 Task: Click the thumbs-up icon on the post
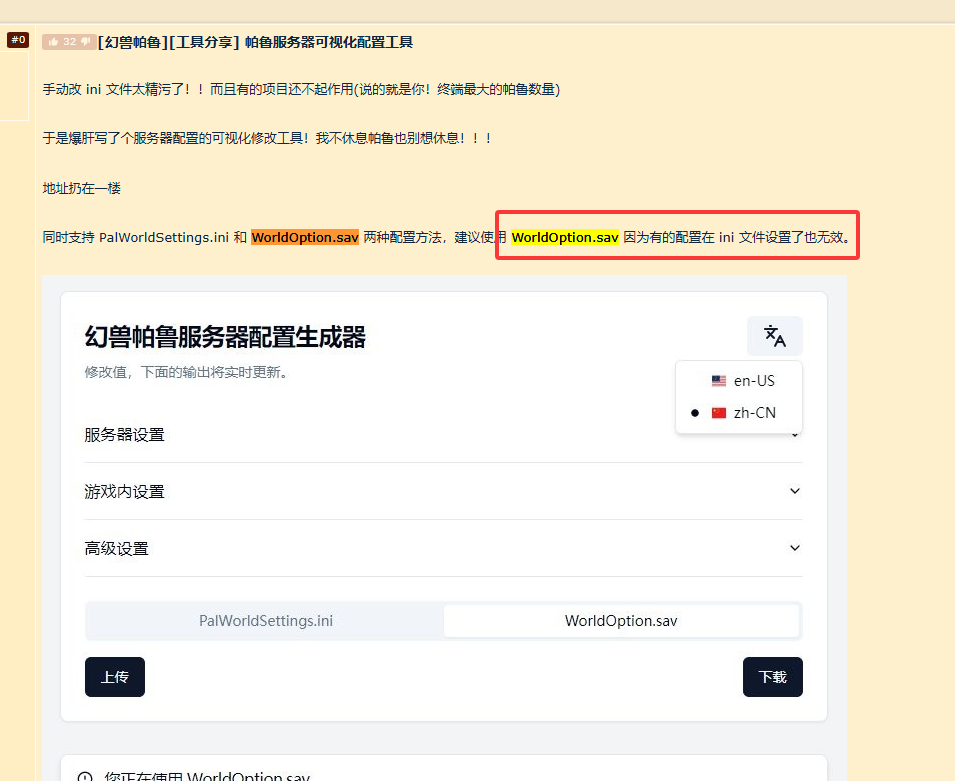click(x=52, y=42)
